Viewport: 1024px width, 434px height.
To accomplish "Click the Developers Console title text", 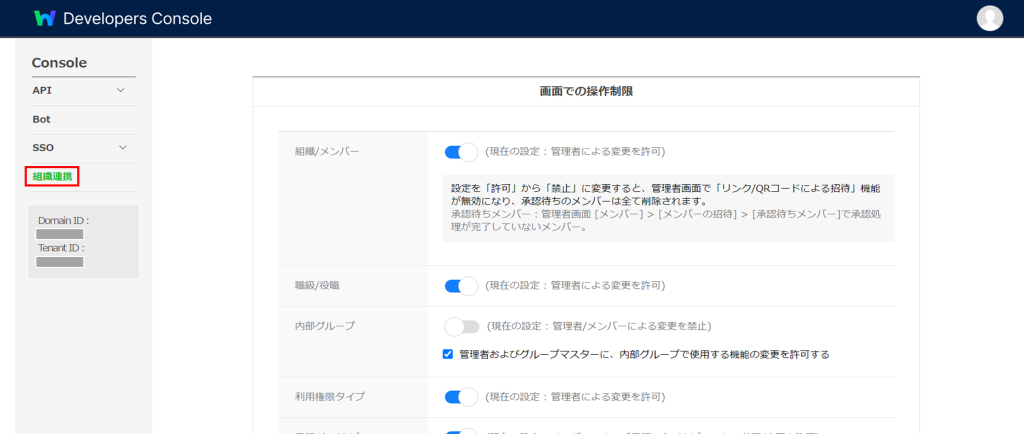I will (137, 18).
